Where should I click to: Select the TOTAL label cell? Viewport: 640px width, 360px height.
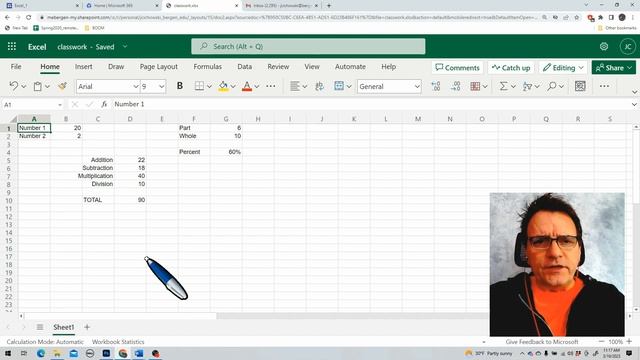[98, 200]
